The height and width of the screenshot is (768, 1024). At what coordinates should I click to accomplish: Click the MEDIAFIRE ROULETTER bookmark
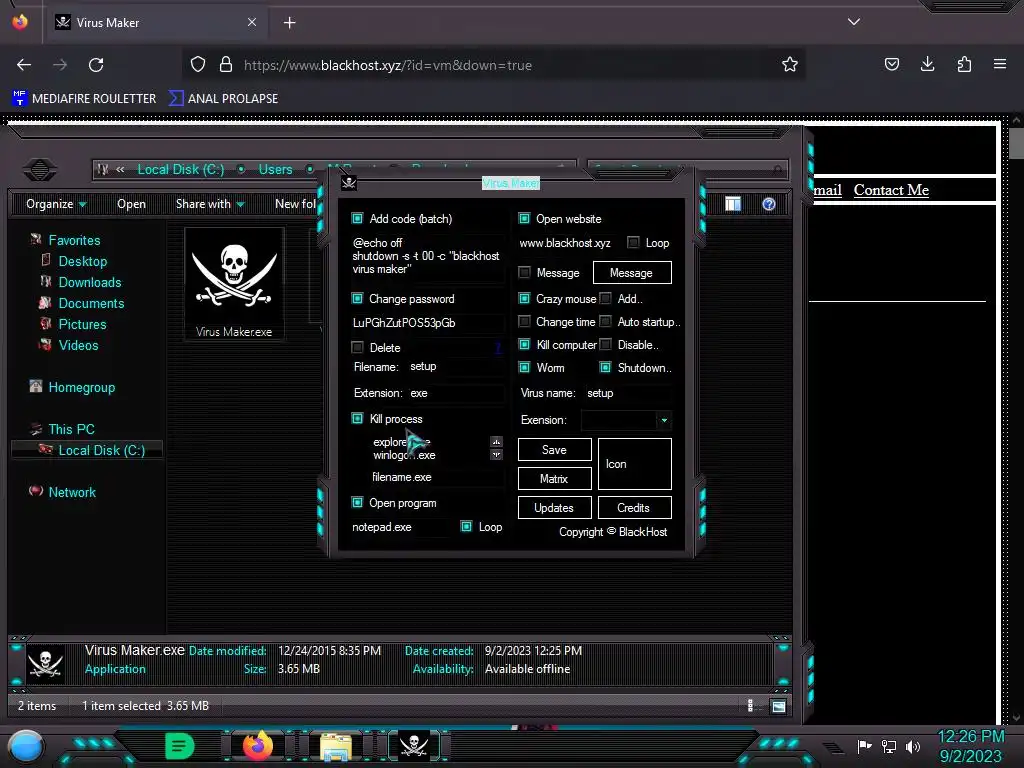(x=84, y=99)
